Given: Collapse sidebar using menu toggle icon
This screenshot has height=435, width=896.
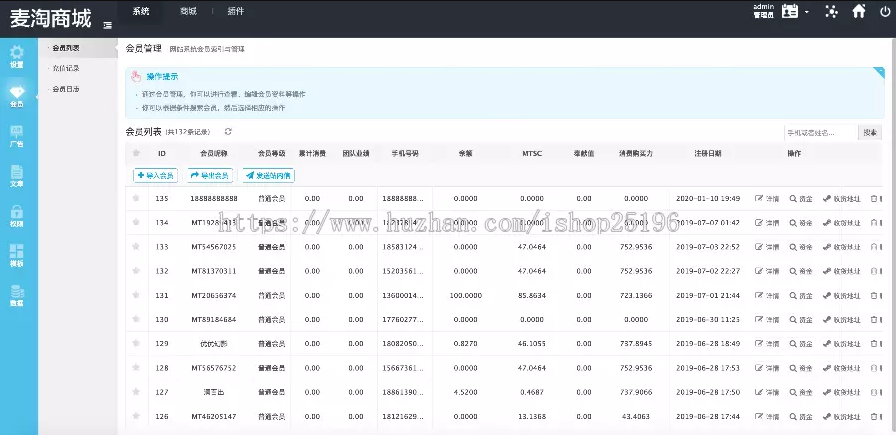Looking at the screenshot, I should [107, 25].
